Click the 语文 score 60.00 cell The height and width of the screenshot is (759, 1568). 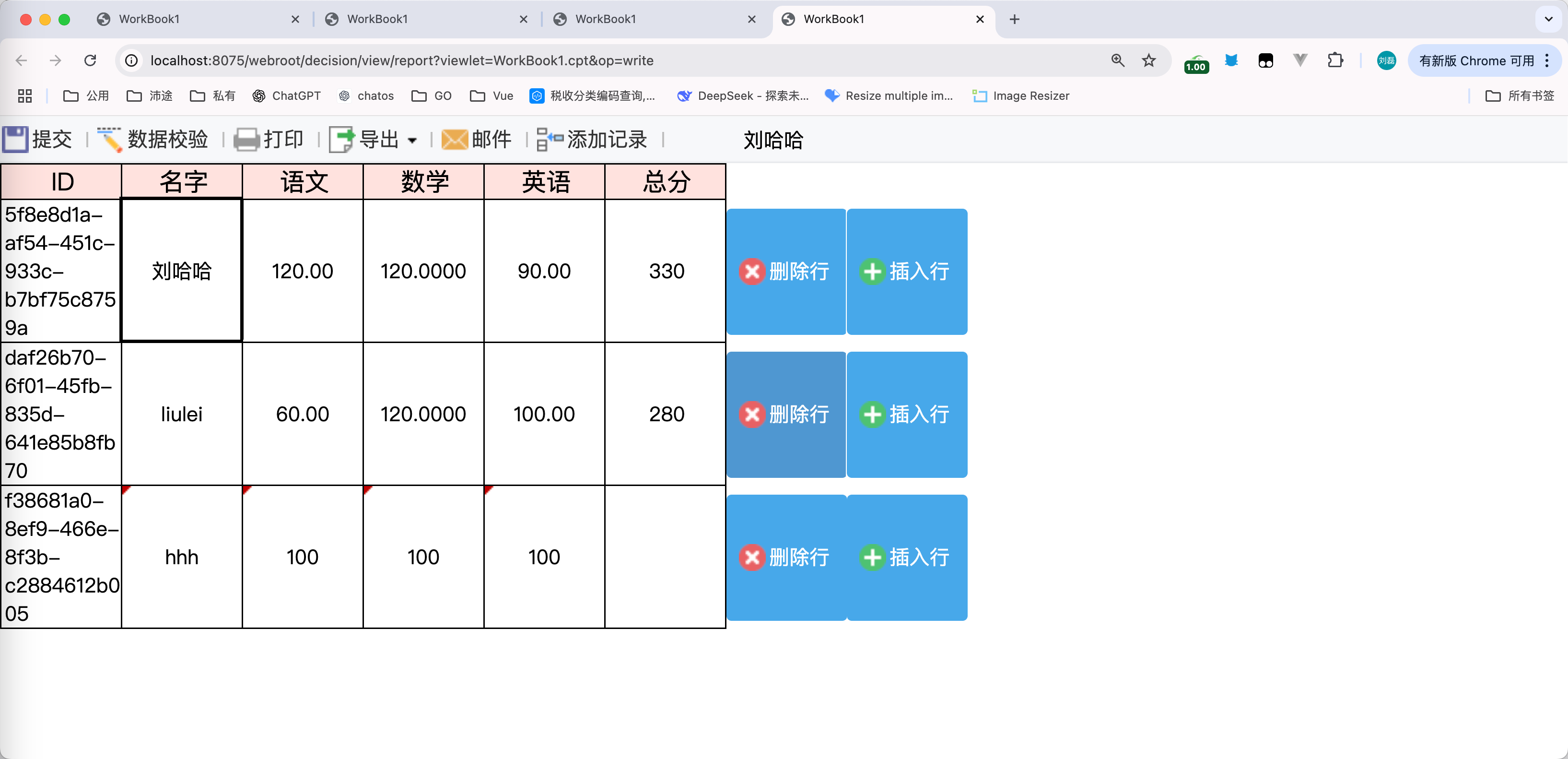click(x=303, y=414)
